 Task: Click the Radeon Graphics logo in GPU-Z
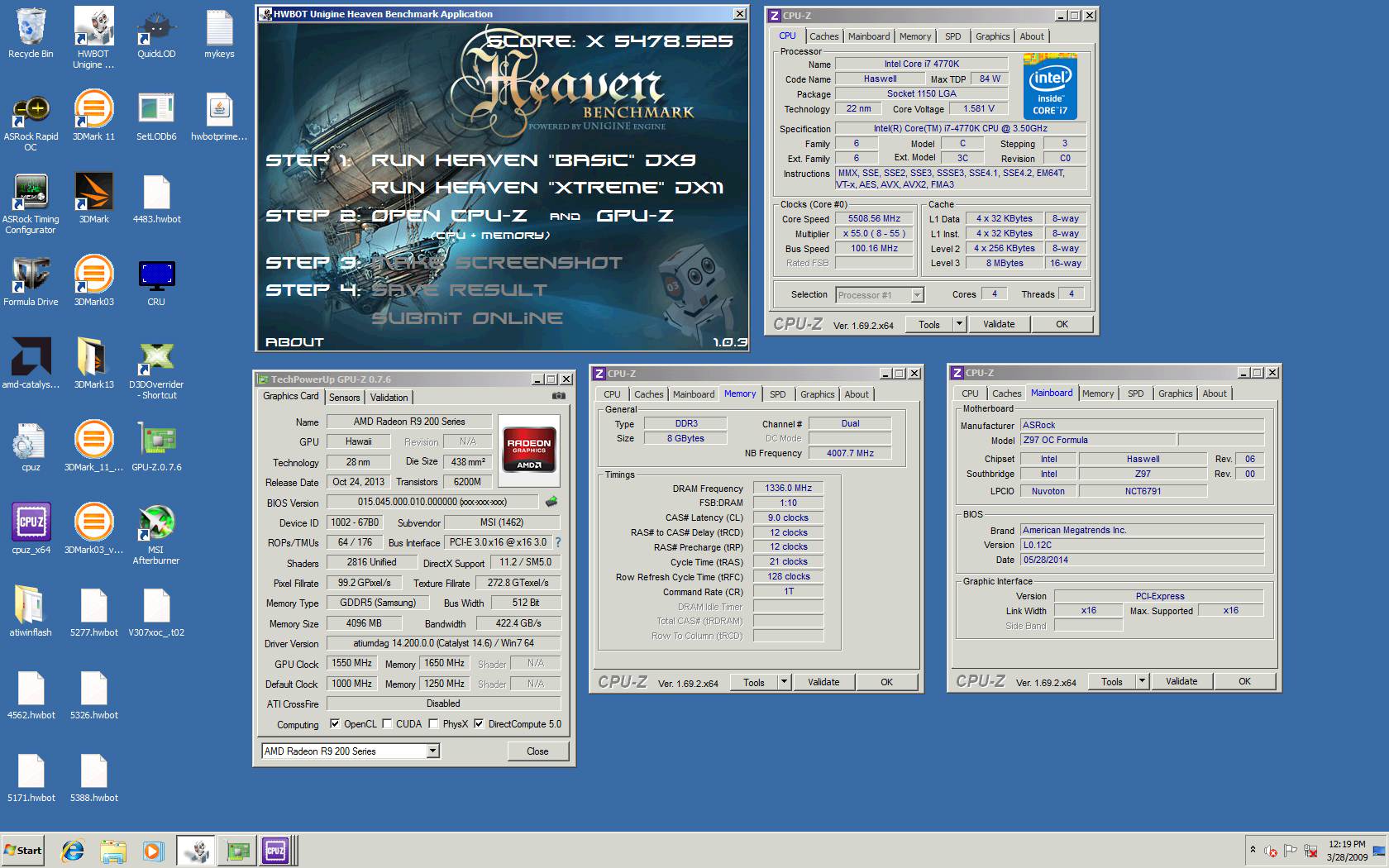pyautogui.click(x=529, y=451)
